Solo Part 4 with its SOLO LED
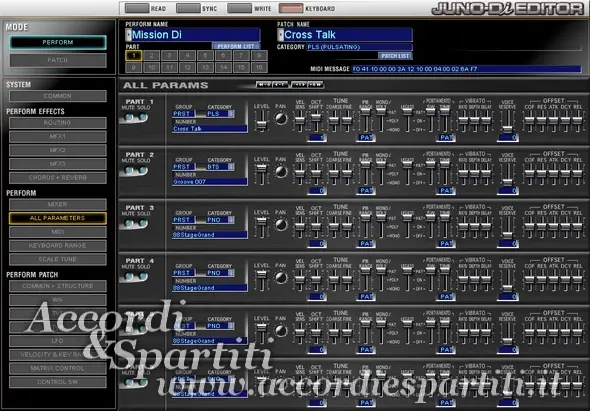The width and height of the screenshot is (590, 411). 143,277
